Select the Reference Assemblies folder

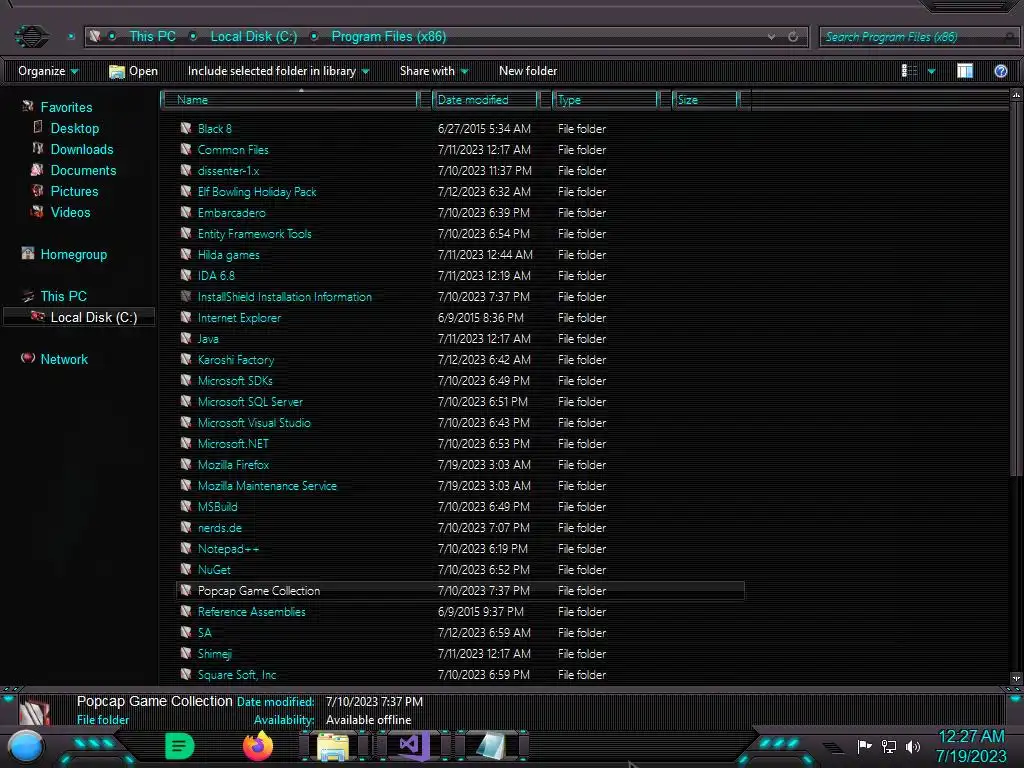pos(251,611)
